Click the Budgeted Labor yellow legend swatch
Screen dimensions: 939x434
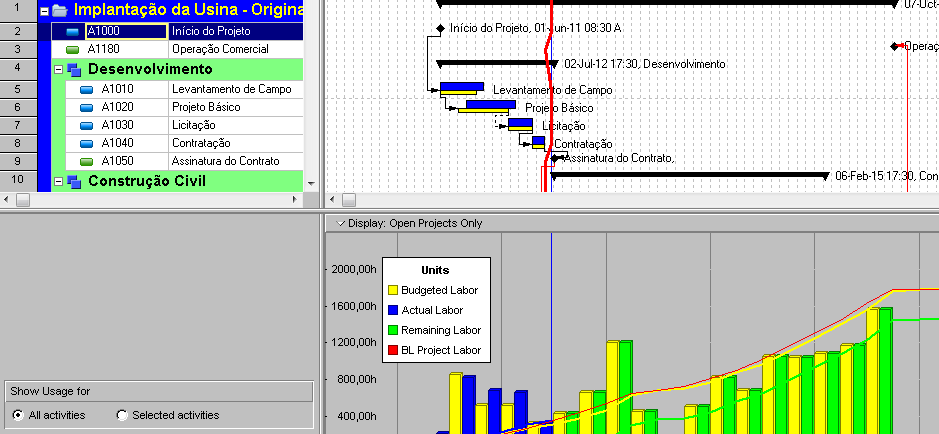click(393, 290)
